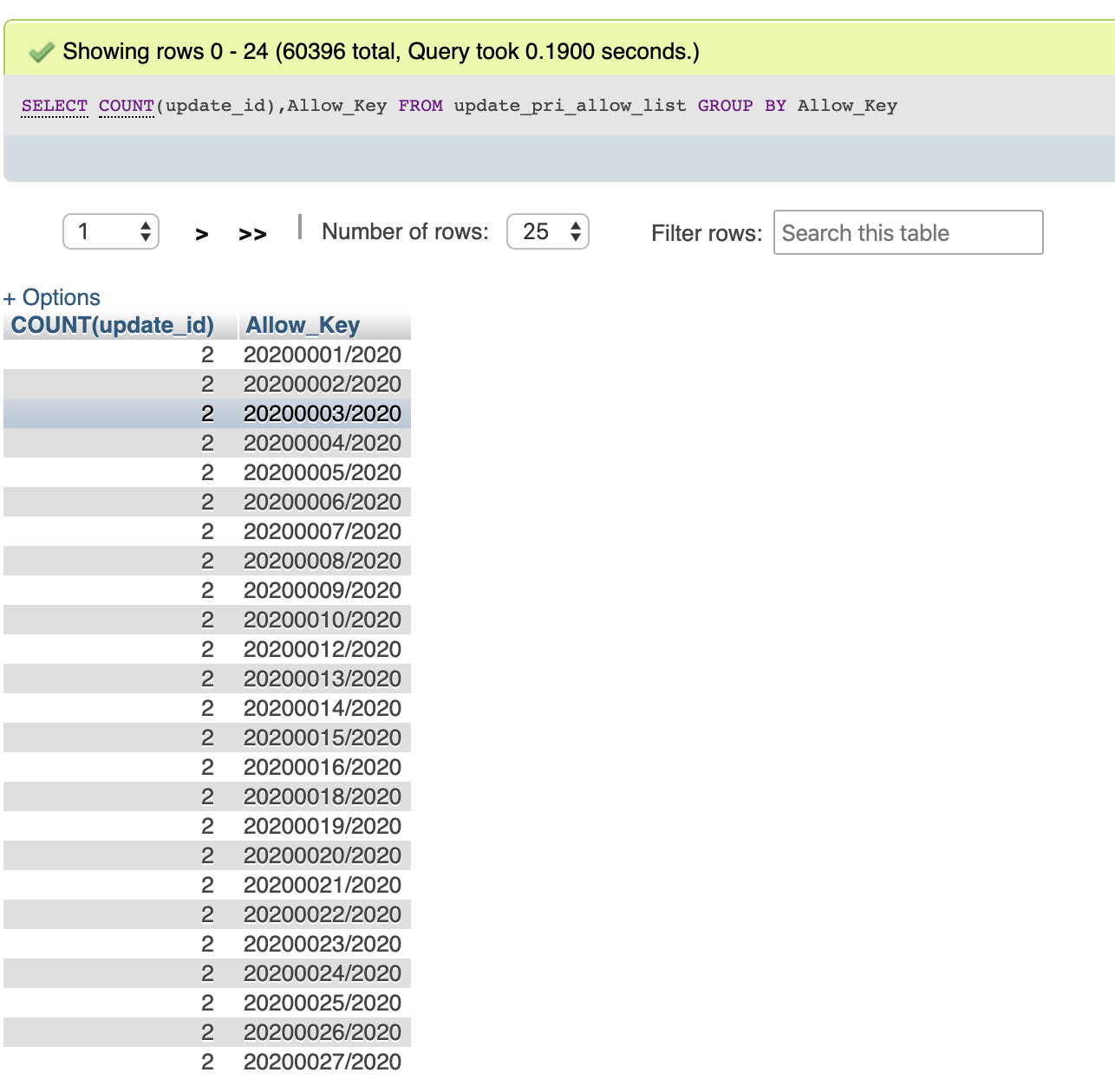The image size is (1115, 1092).
Task: Select row with key 20200009/2020
Action: [x=207, y=590]
